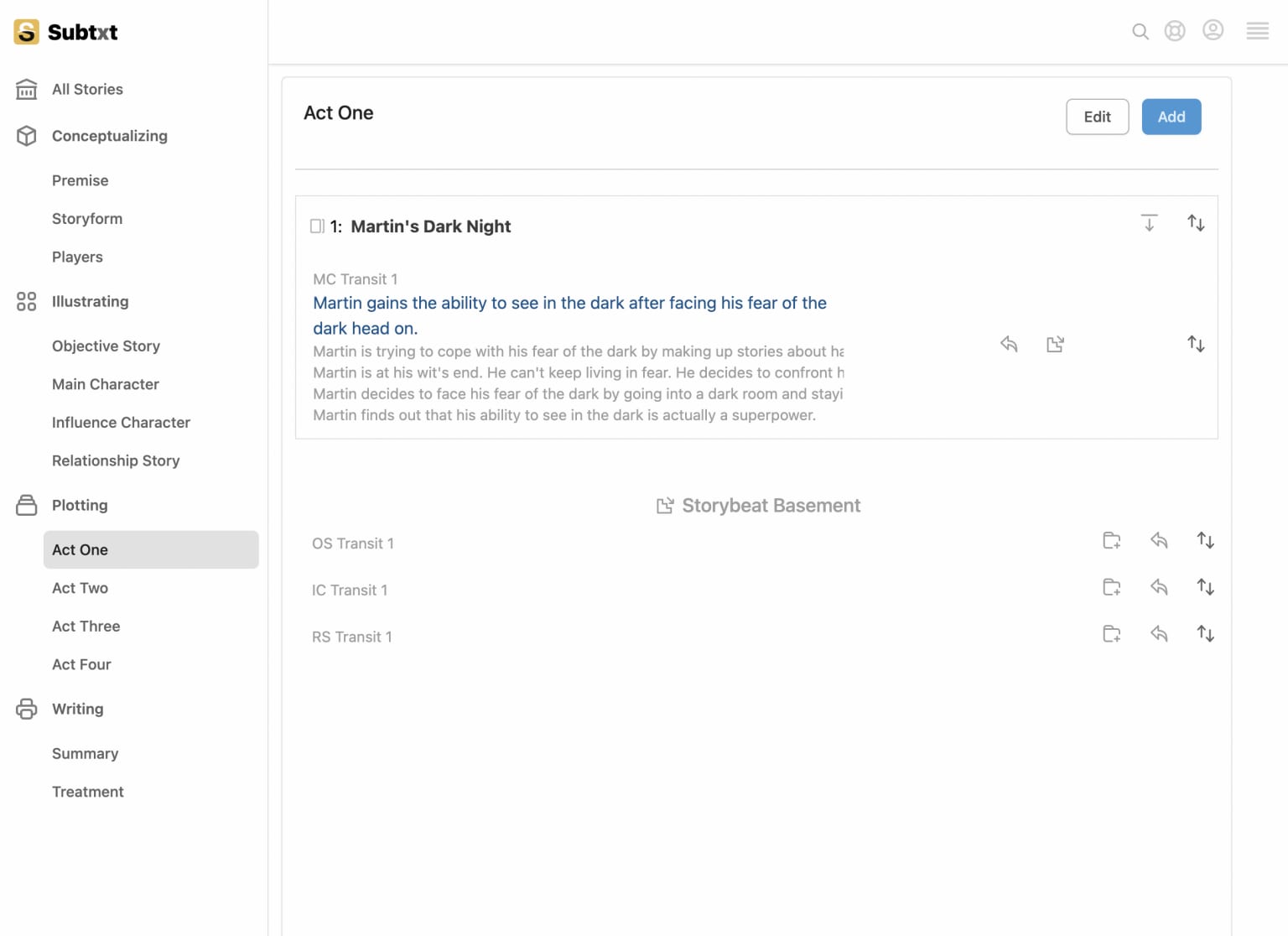Open the Martin gains the ability storybeat link
The image size is (1288, 936).
point(569,315)
